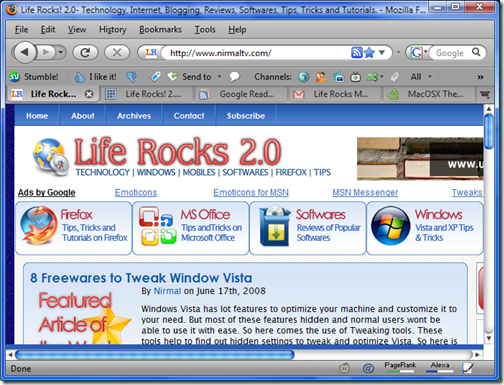Click the vertical scrollbar thumb
The image size is (504, 385).
coord(489,131)
